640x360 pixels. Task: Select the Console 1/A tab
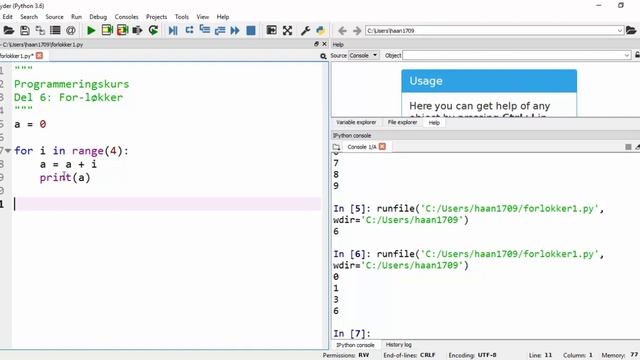(x=362, y=147)
